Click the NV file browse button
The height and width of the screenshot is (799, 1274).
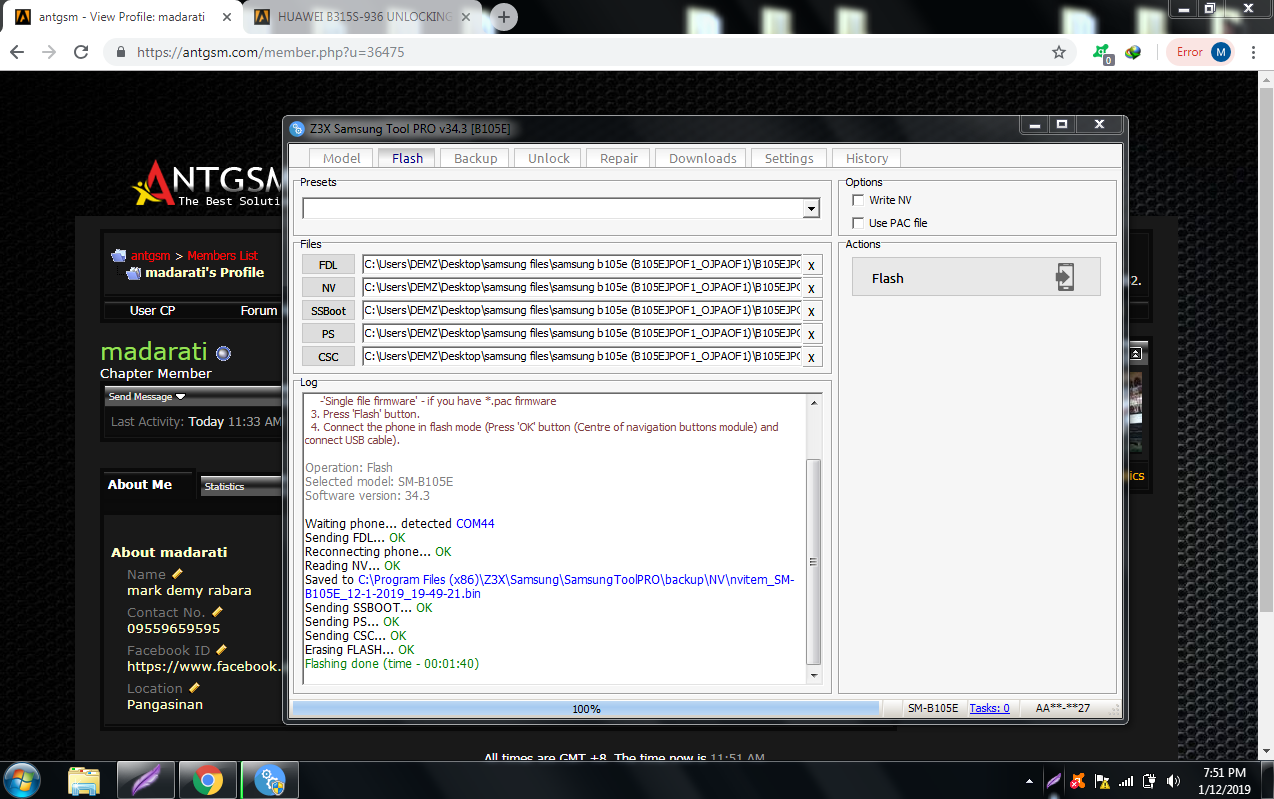328,288
